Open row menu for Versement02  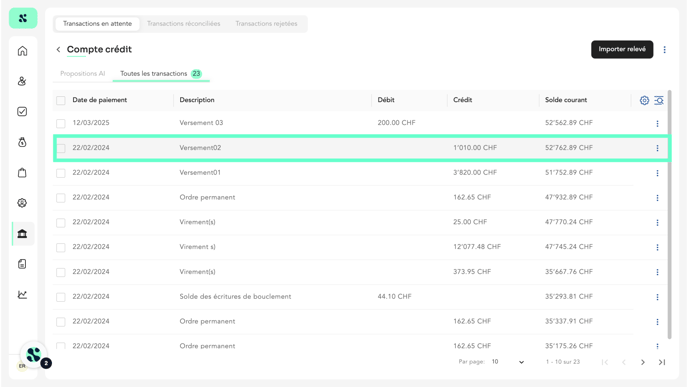(x=657, y=148)
